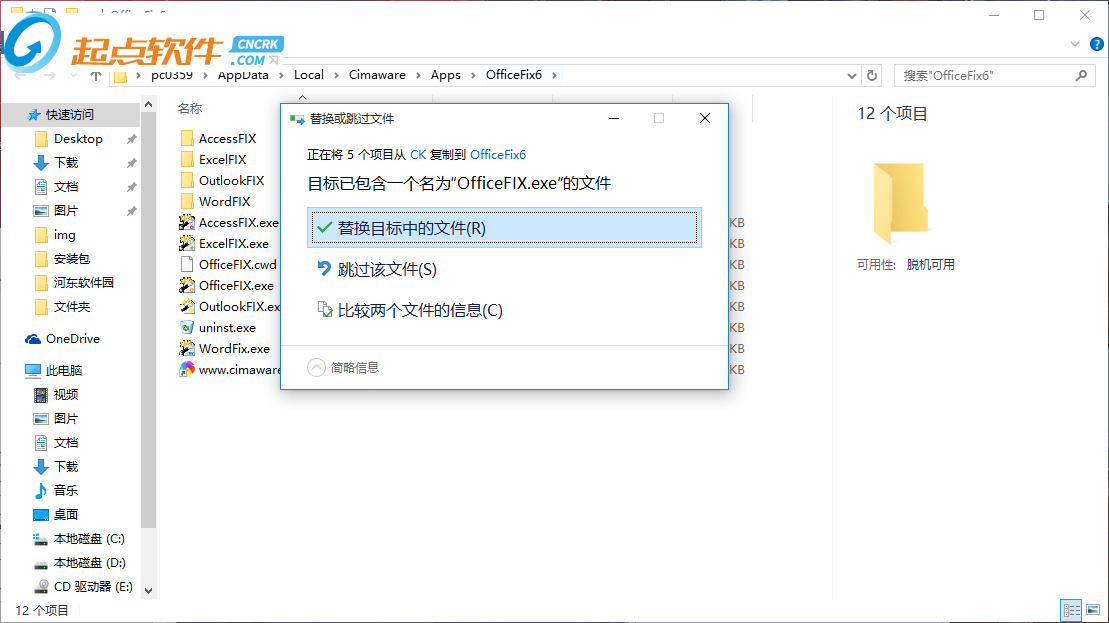Sort files by 名称 column header
The image size is (1109, 623).
pyautogui.click(x=190, y=109)
